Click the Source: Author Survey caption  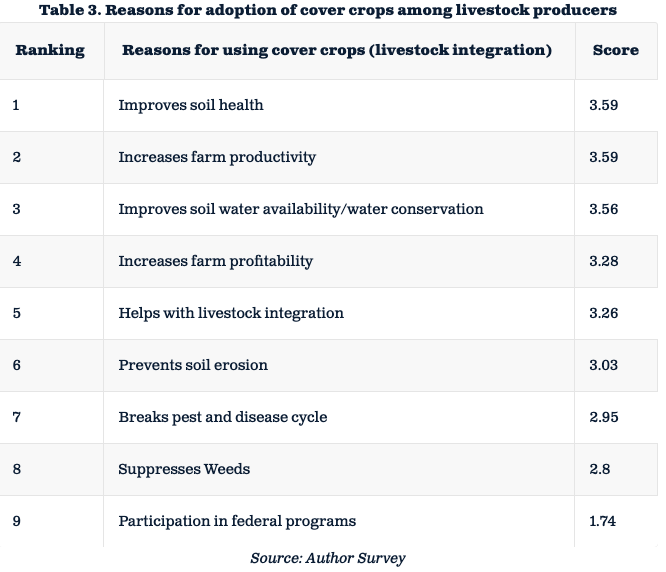(328, 558)
